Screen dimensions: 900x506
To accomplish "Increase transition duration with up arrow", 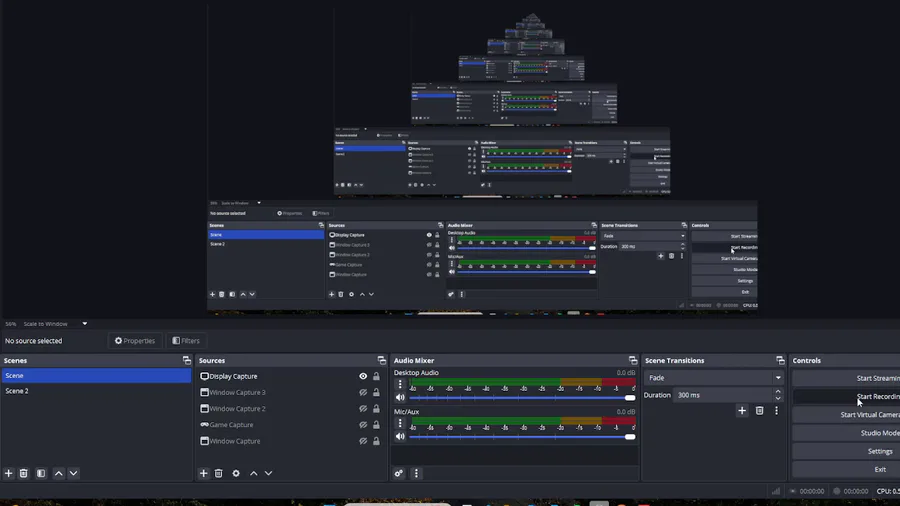I will (778, 392).
